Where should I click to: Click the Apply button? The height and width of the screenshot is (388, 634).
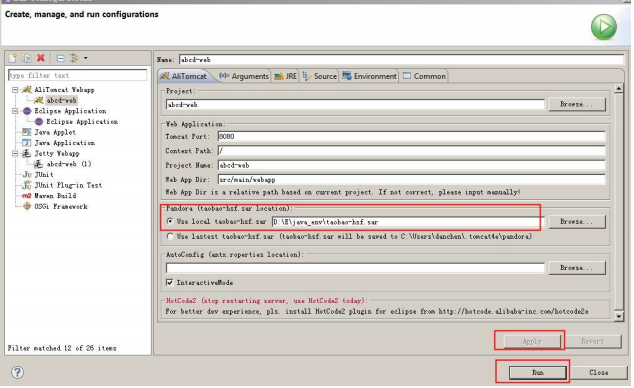click(x=532, y=342)
